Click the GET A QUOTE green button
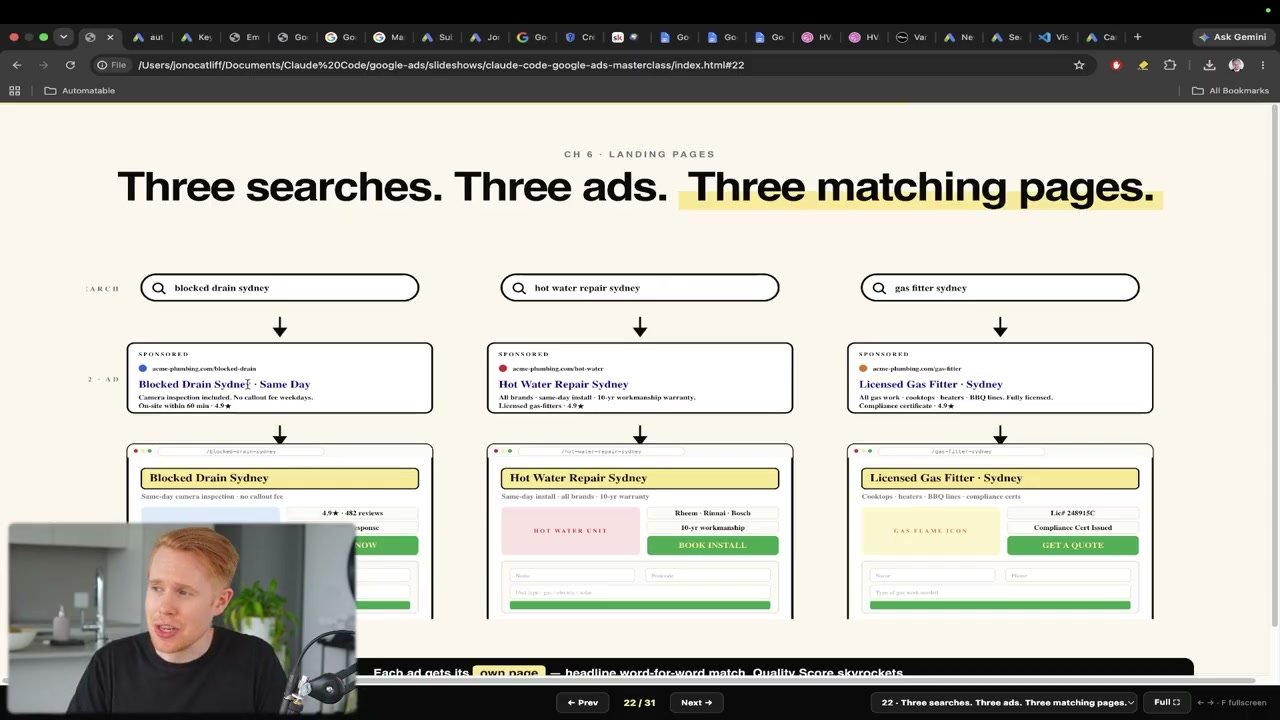 [1072, 545]
